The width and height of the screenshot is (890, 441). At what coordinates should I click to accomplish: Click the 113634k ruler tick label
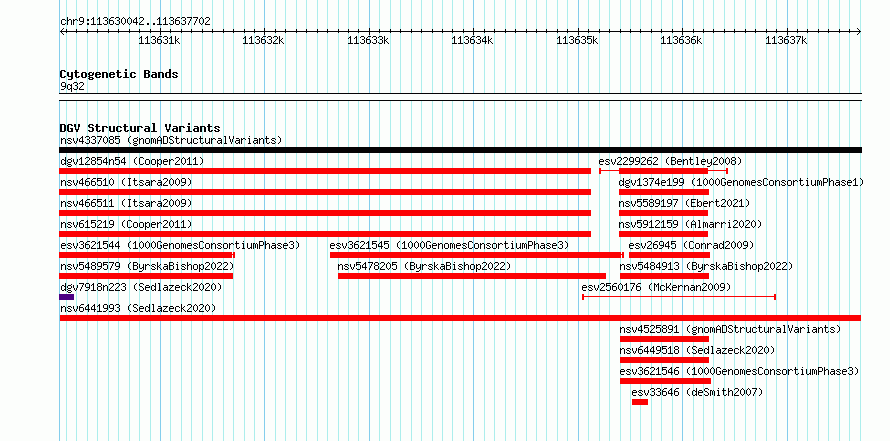pyautogui.click(x=473, y=40)
